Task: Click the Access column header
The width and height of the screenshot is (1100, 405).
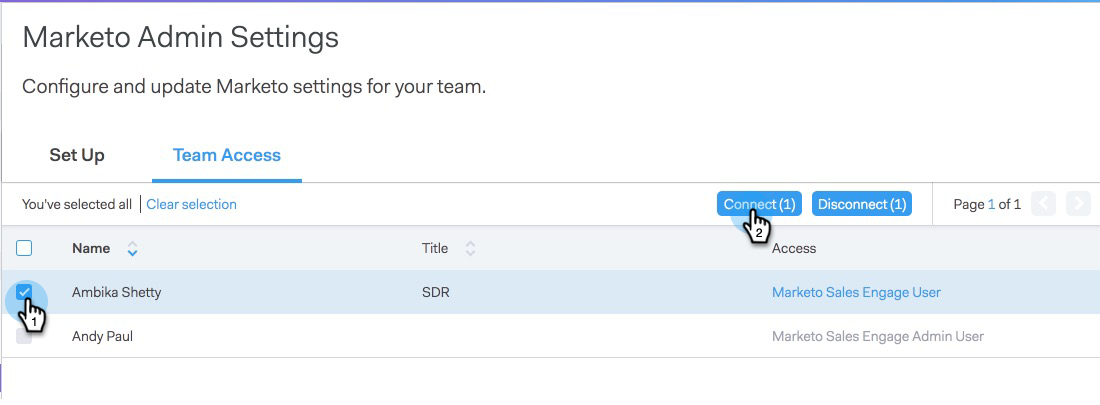Action: coord(794,248)
